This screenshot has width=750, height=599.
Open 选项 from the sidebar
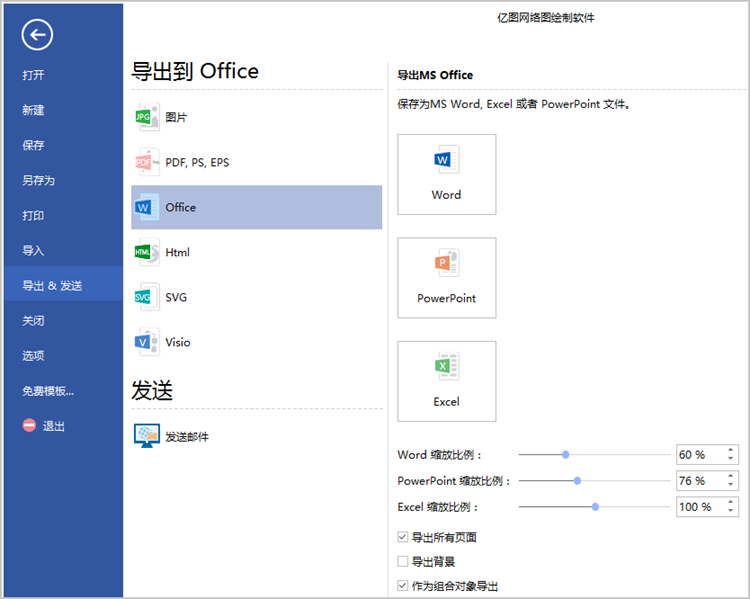pos(33,355)
